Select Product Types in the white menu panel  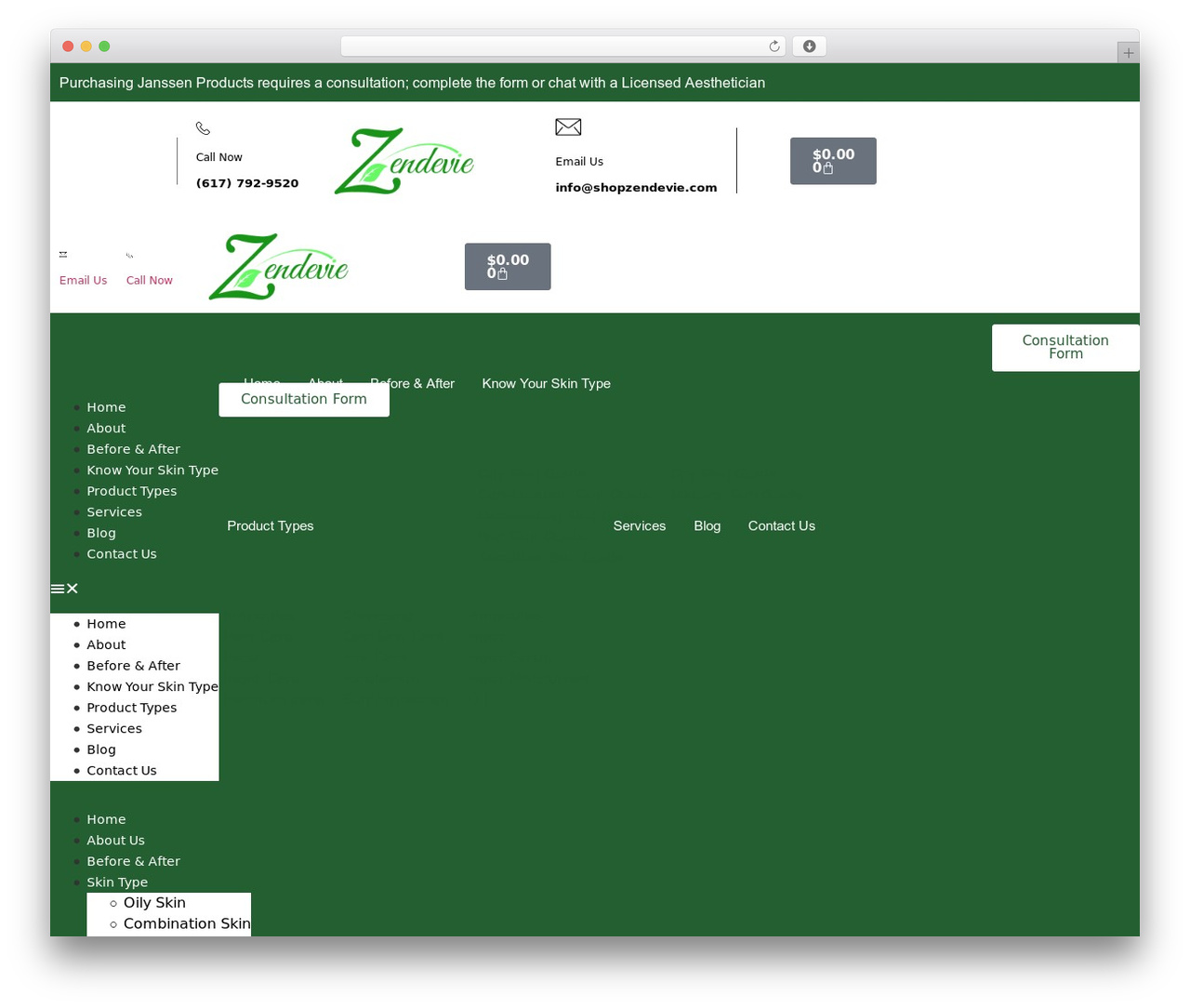click(131, 708)
